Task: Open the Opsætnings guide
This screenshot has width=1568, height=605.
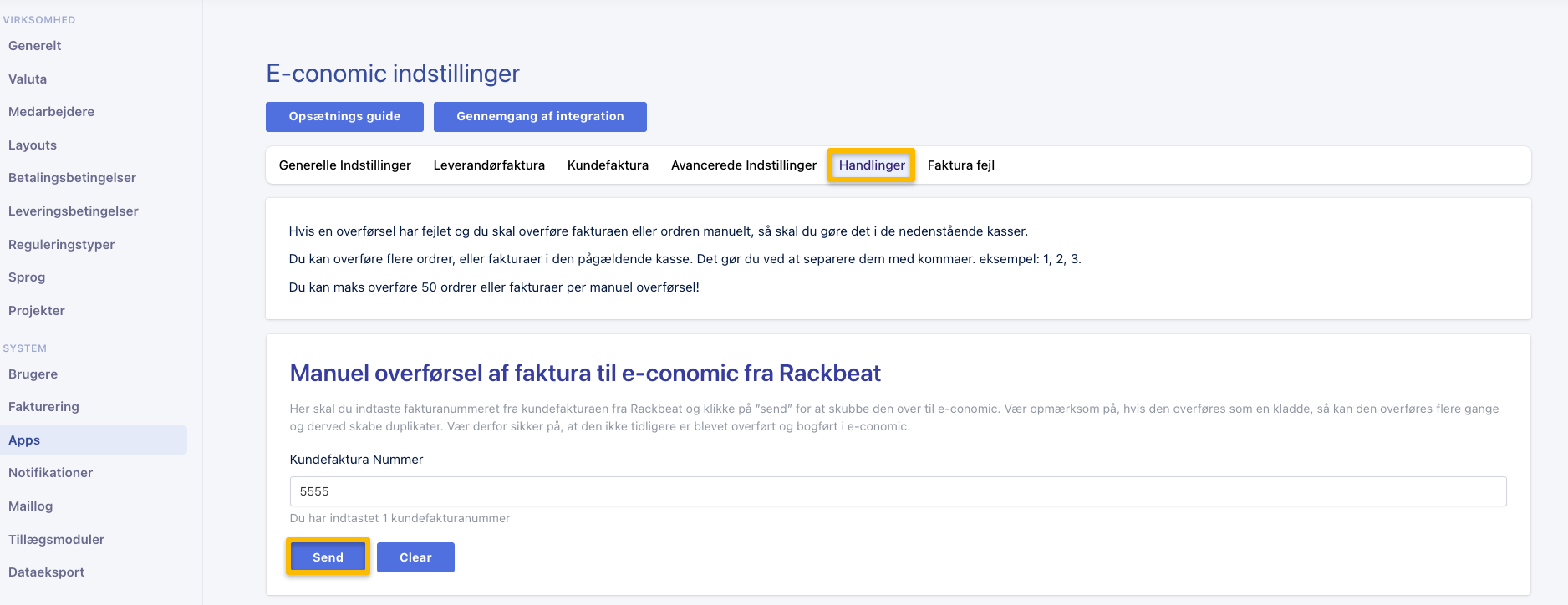Action: point(344,117)
